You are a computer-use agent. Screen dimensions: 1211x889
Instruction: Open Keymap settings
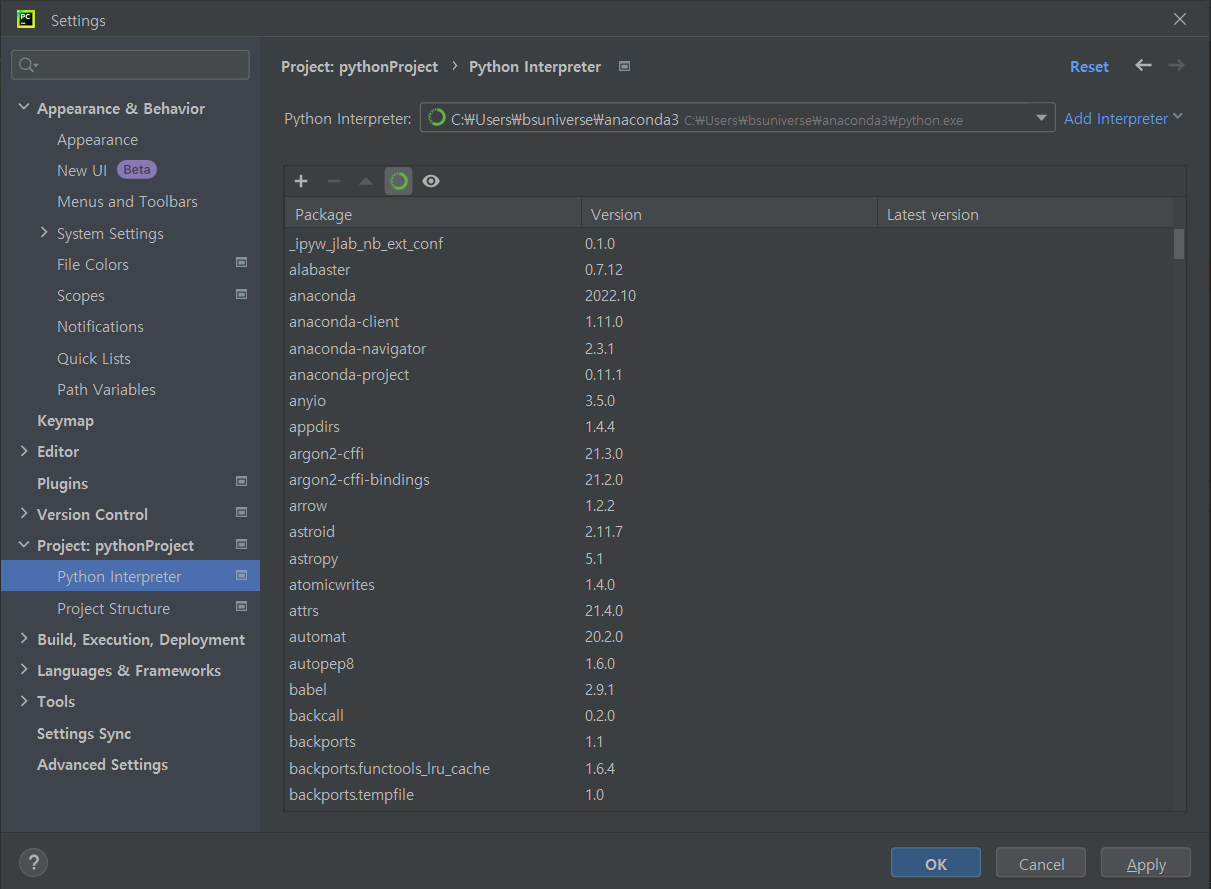coord(65,421)
